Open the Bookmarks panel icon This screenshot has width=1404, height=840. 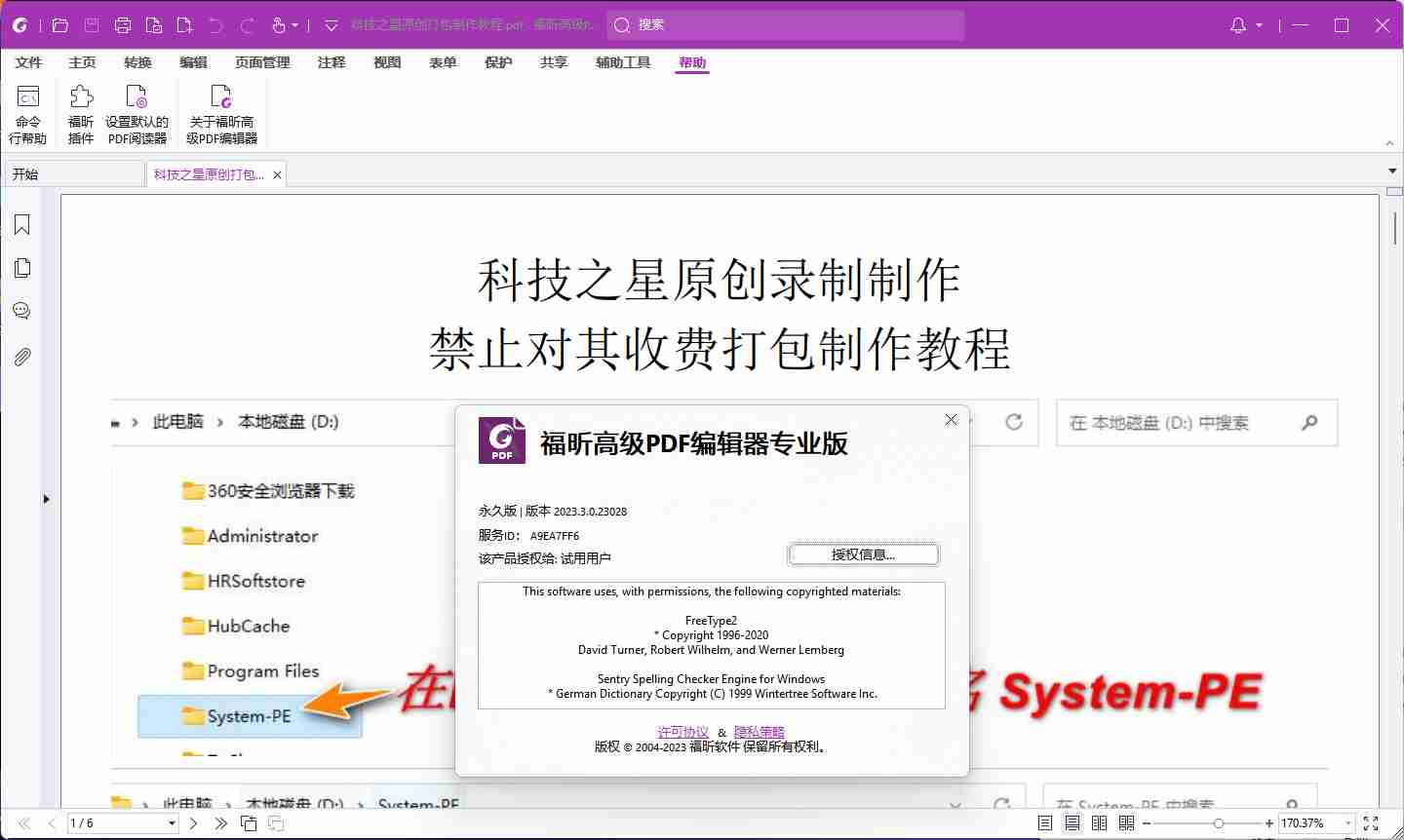(21, 225)
